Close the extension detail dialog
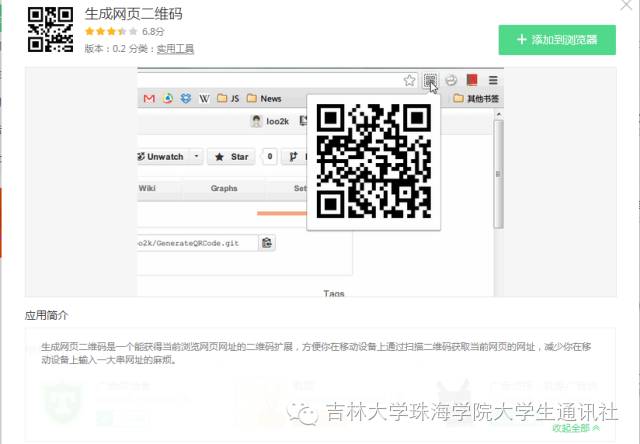The width and height of the screenshot is (640, 444). [626, 5]
